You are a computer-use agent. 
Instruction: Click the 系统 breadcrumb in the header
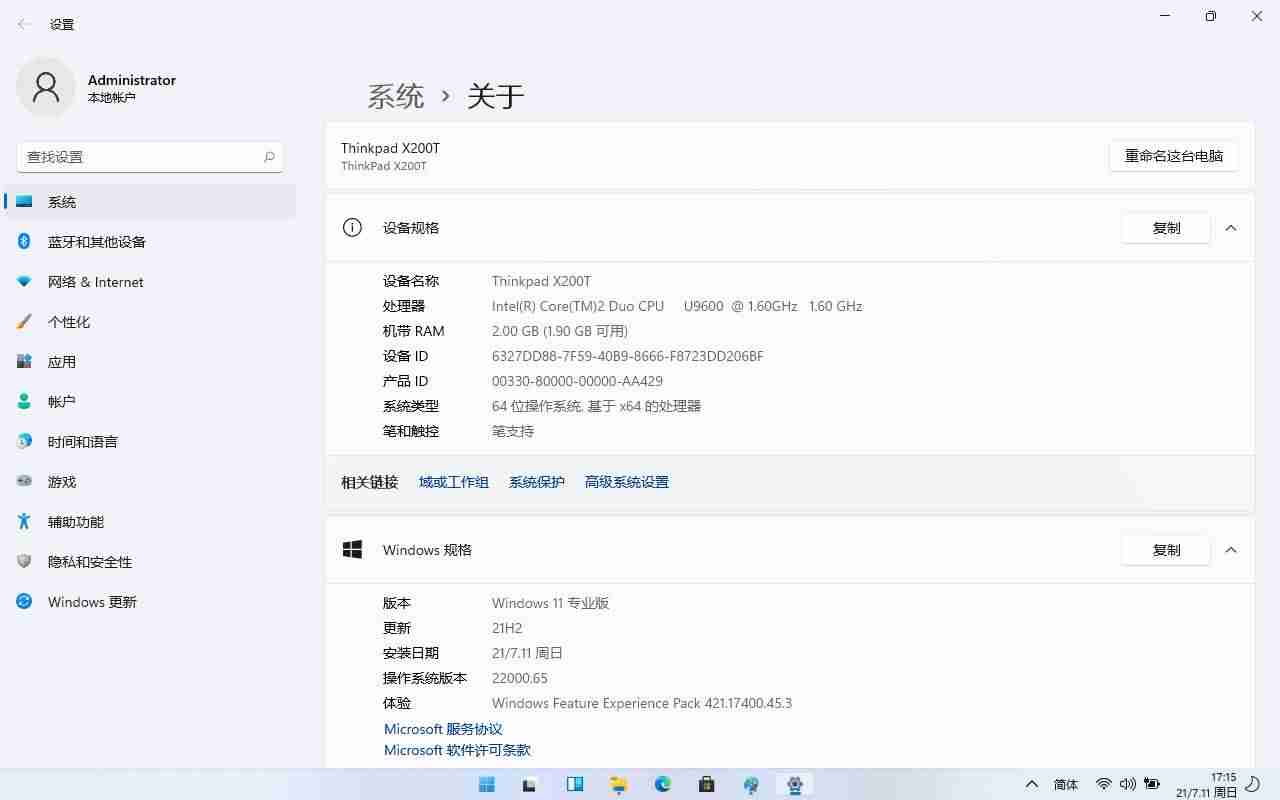396,96
